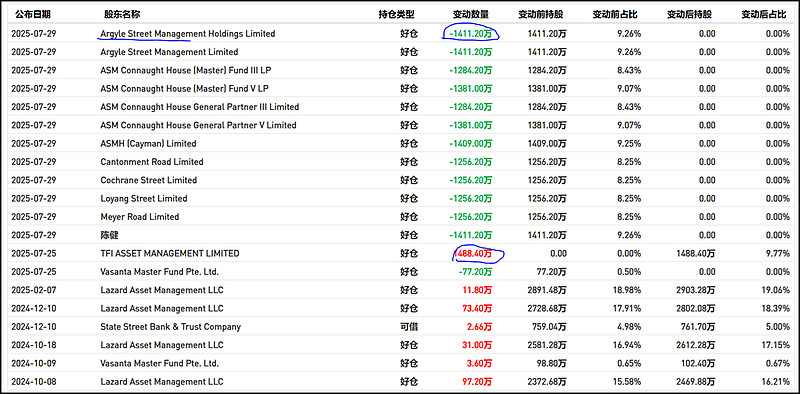
Task: Click the 股东名称 column header
Action: coord(121,15)
